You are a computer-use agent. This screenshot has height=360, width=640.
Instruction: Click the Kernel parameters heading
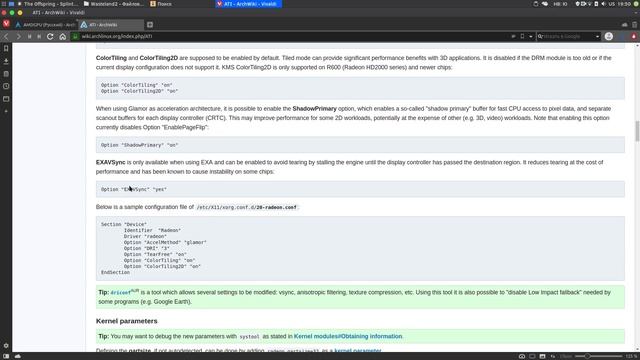127,321
